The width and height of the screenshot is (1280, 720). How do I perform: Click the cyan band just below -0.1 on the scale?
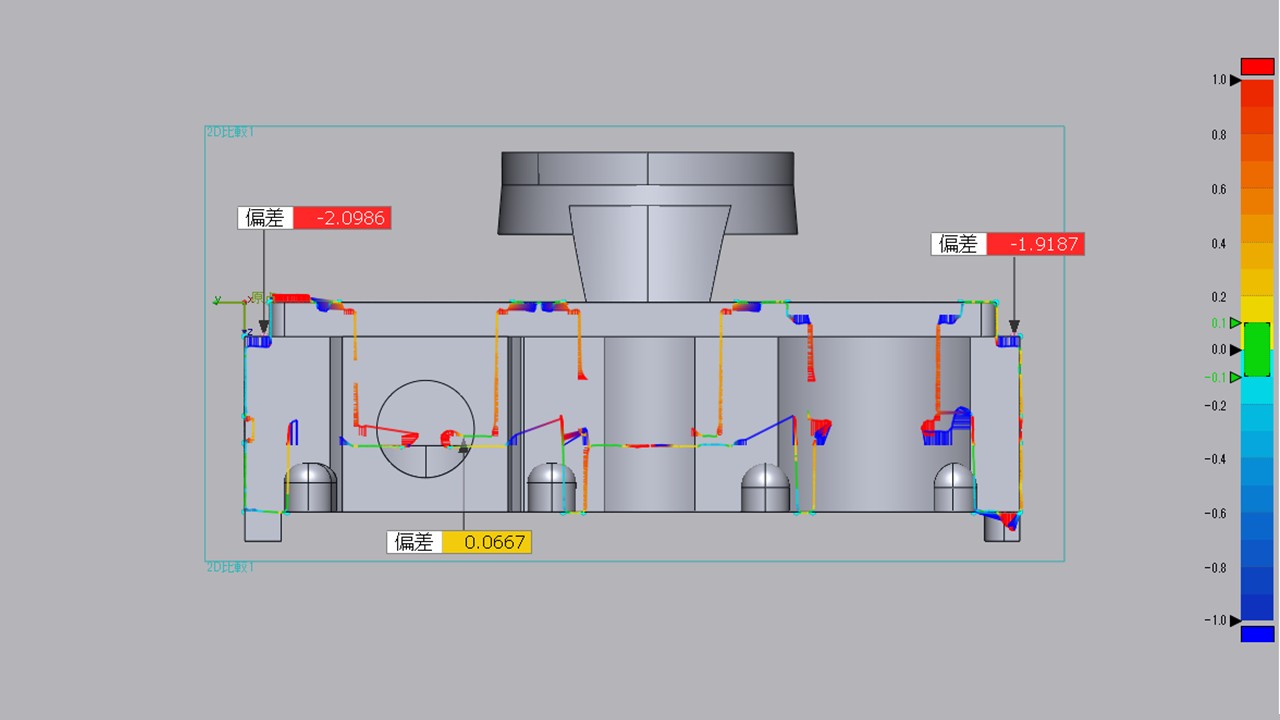tap(1257, 391)
